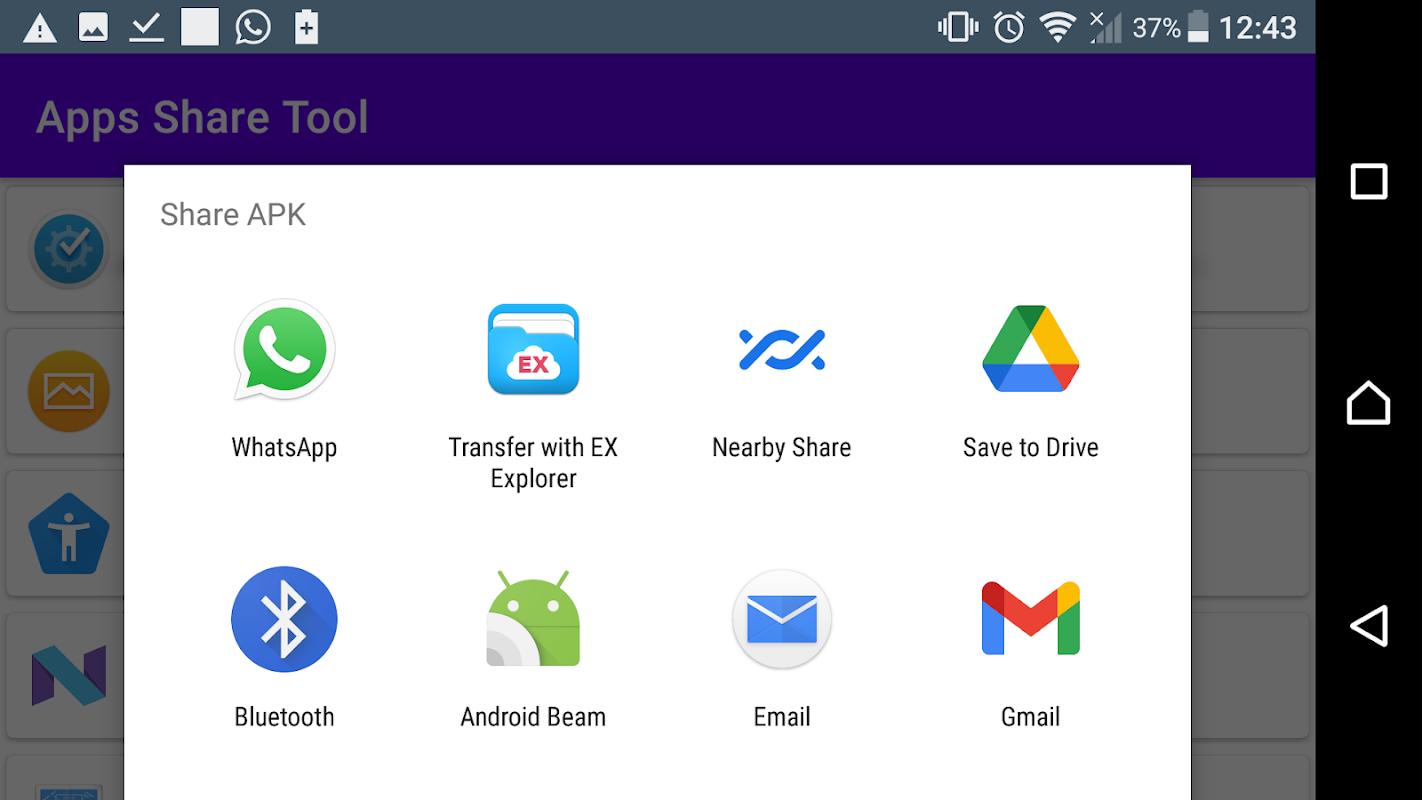The width and height of the screenshot is (1422, 800).
Task: Tap the 12:43 clock in status bar
Action: point(1258,27)
